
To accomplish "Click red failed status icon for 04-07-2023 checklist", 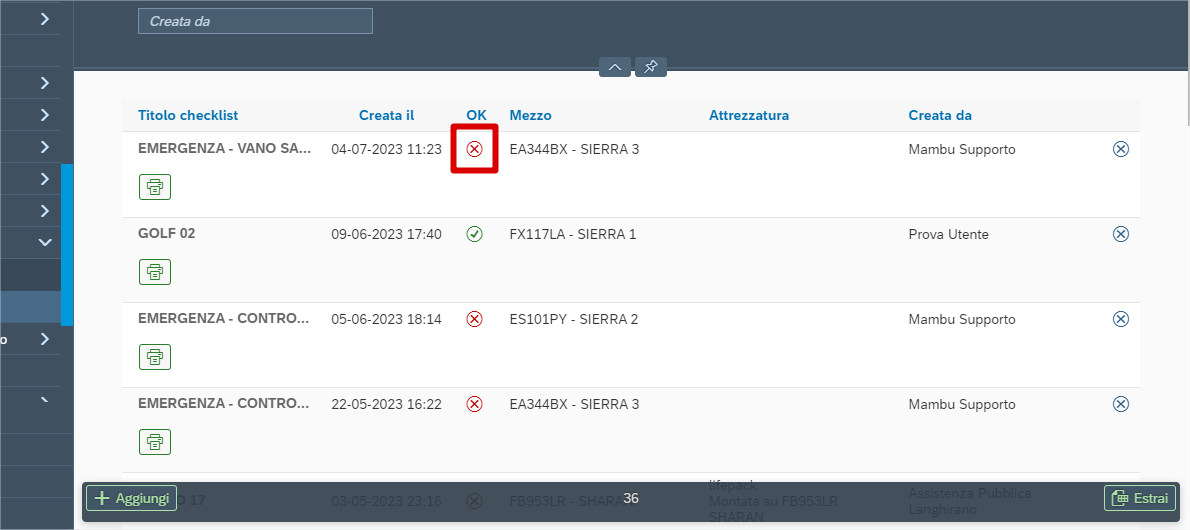I will 475,149.
